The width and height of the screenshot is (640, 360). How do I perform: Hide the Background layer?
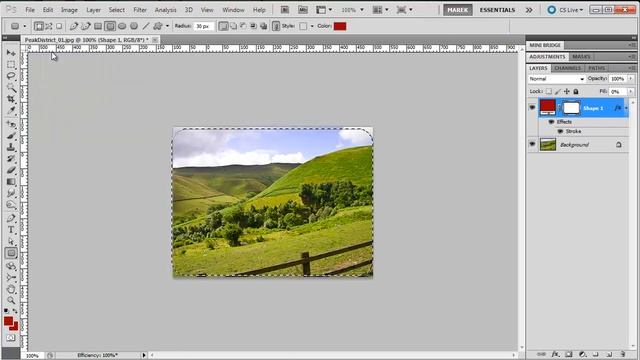pos(532,144)
